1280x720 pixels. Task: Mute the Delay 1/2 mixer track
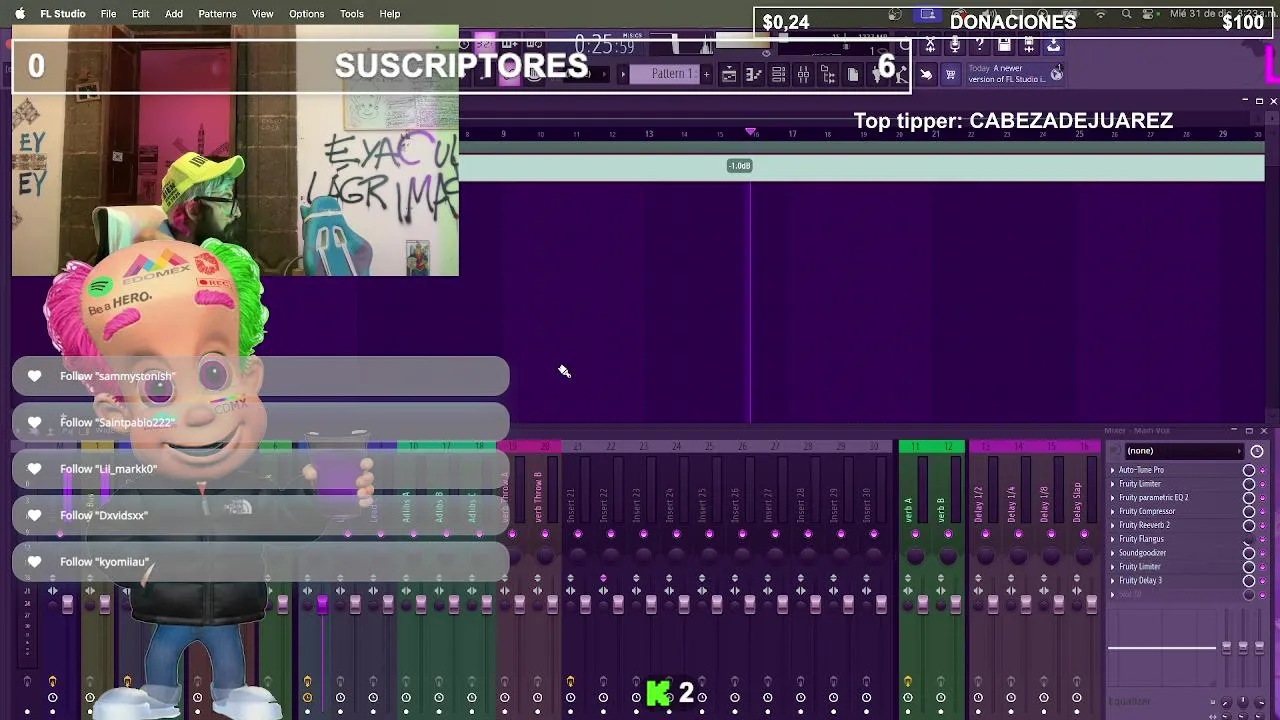click(x=985, y=534)
